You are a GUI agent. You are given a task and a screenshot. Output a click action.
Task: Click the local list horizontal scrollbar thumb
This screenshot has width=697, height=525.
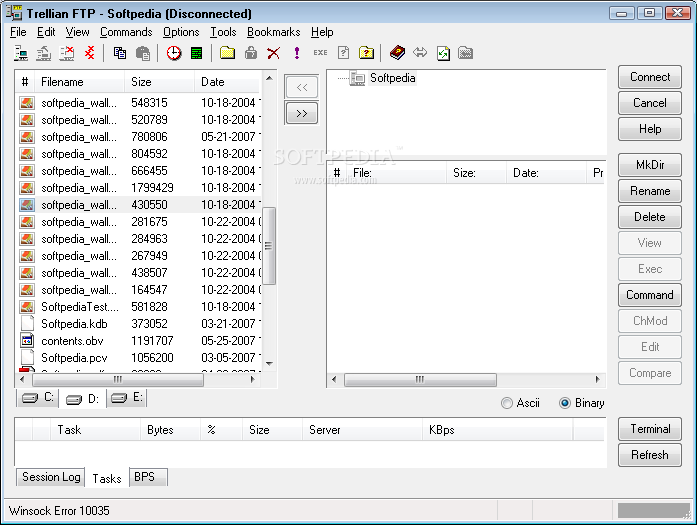(x=118, y=380)
